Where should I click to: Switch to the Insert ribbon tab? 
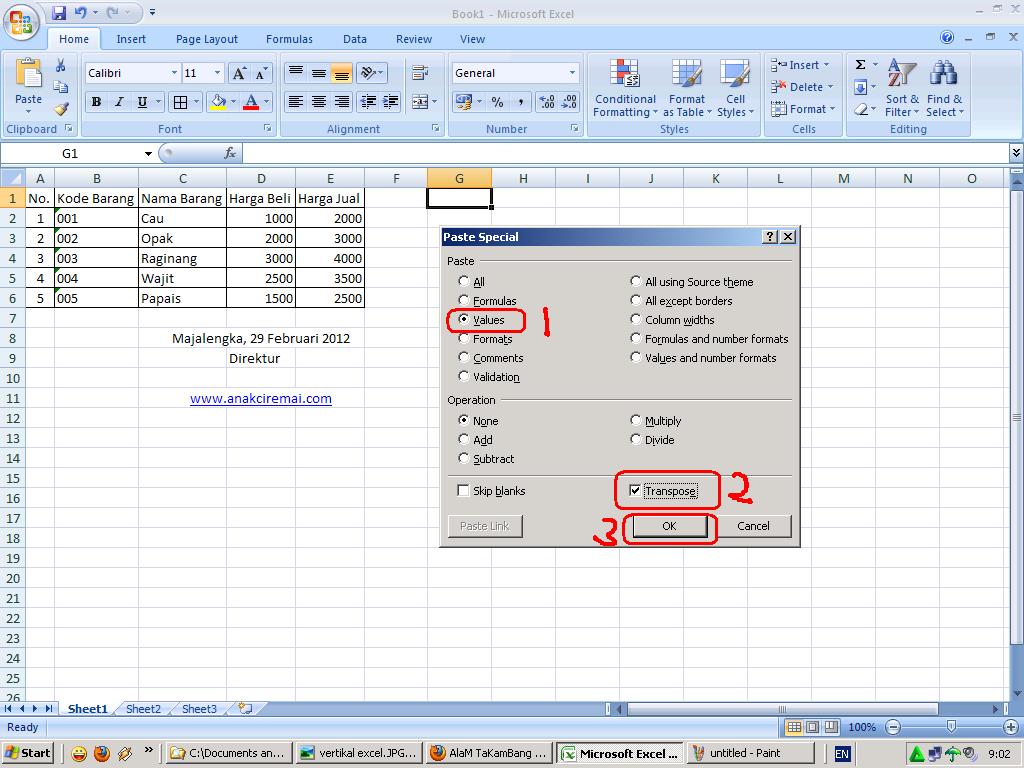pyautogui.click(x=131, y=39)
